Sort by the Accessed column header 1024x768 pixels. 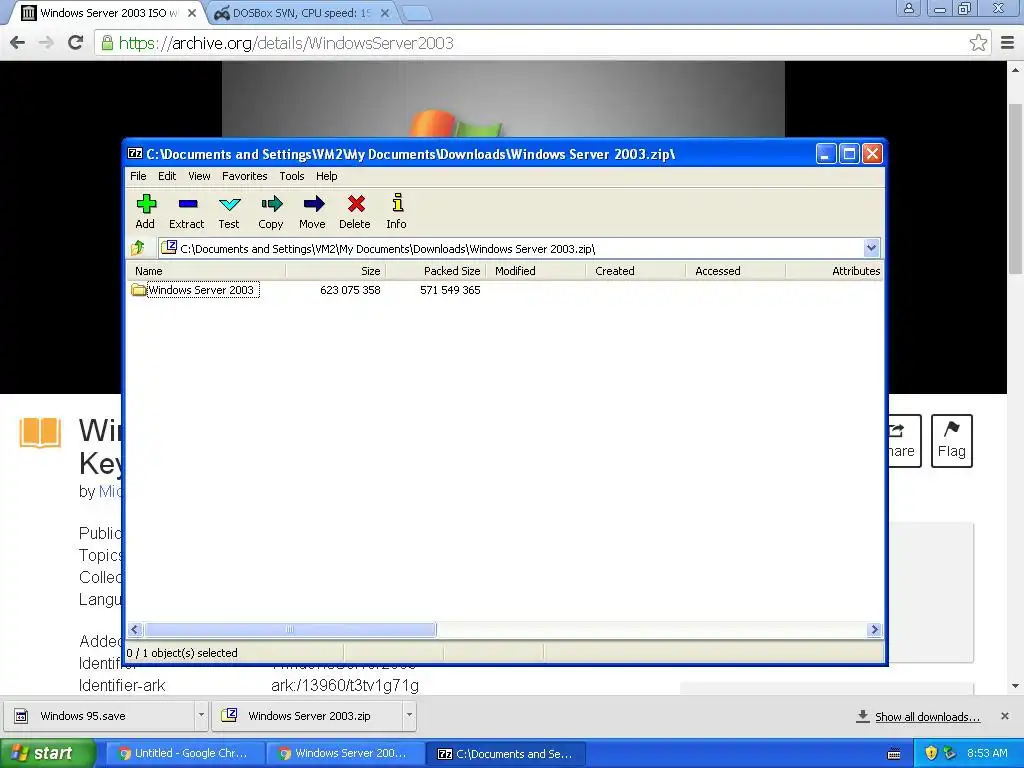coord(735,271)
